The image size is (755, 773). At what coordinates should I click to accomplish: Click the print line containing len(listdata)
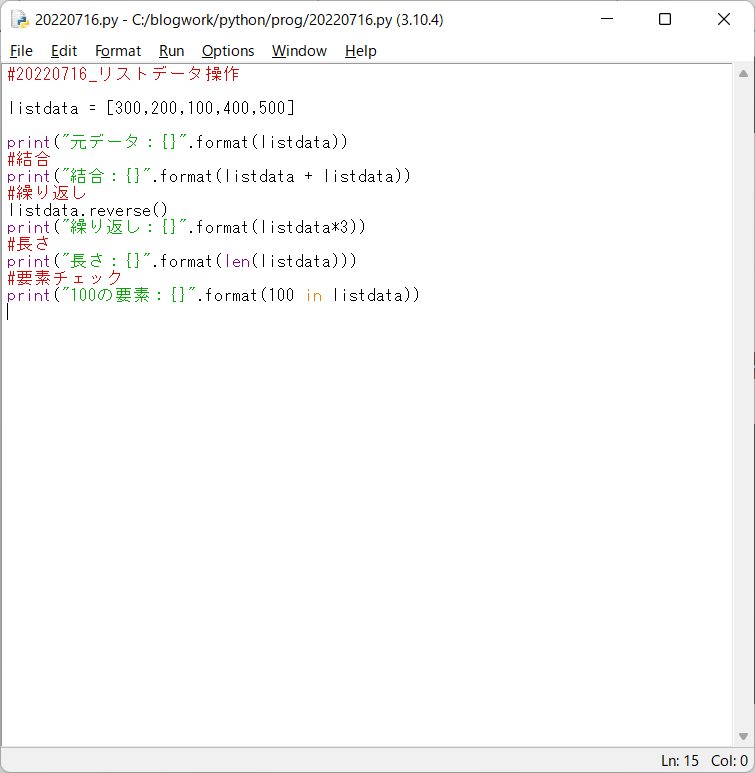(x=182, y=261)
